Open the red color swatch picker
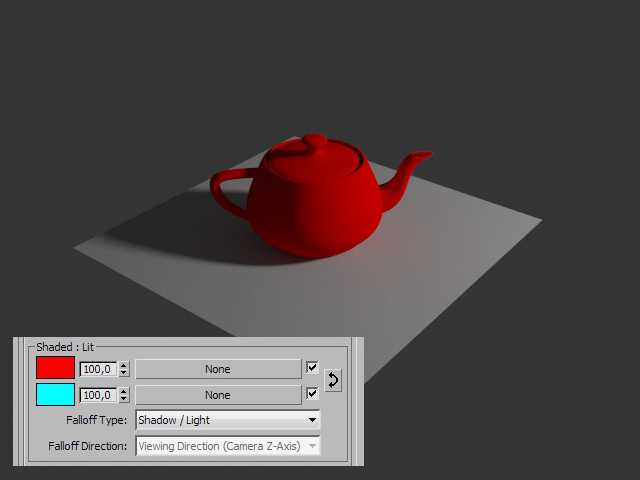Image resolution: width=640 pixels, height=480 pixels. [x=55, y=368]
